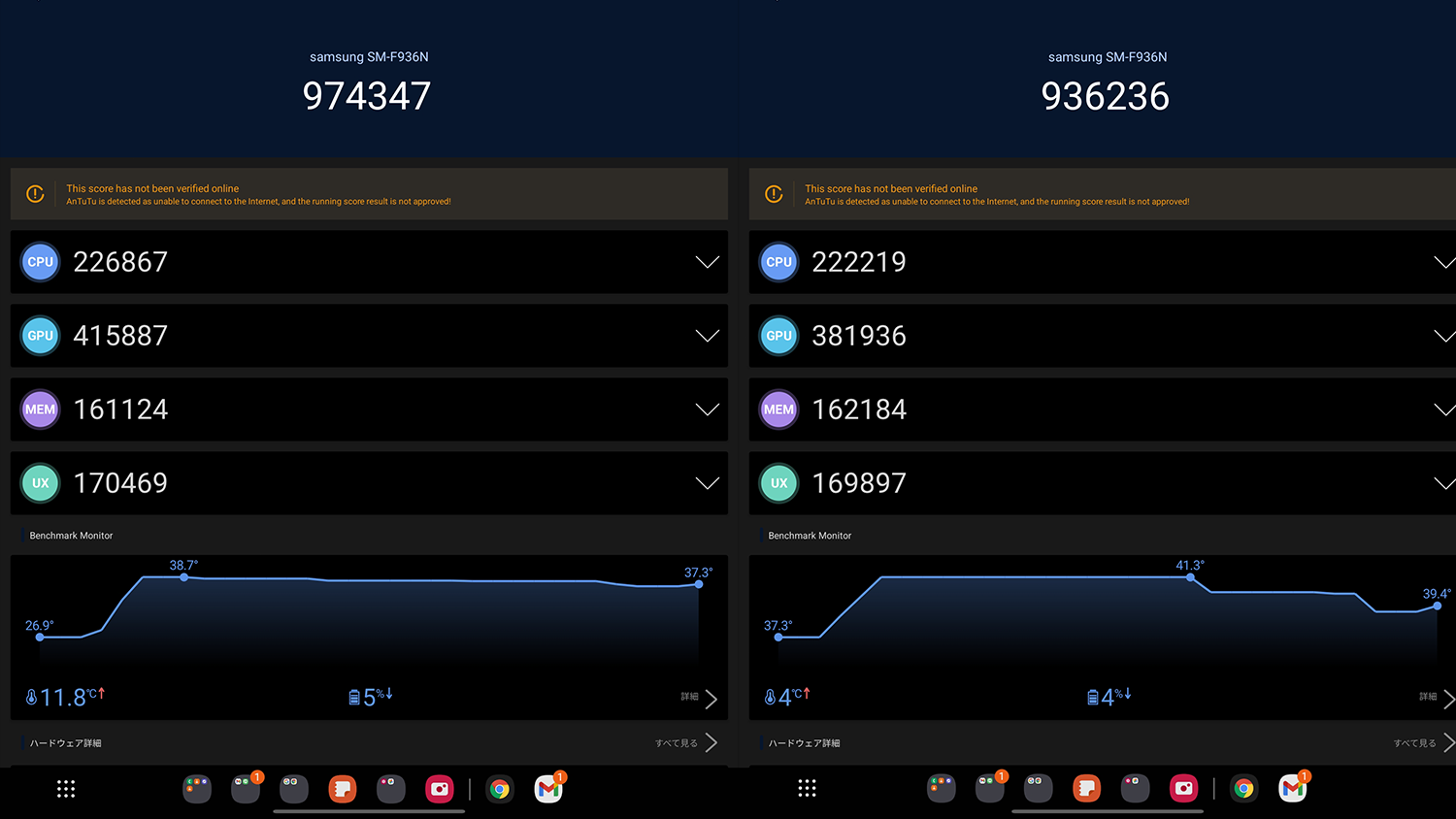Viewport: 1456px width, 819px height.
Task: Open the app drawer grid in left taskbar
Action: click(x=66, y=789)
